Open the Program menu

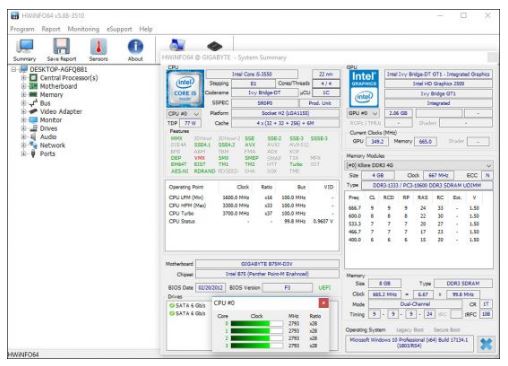click(x=22, y=29)
